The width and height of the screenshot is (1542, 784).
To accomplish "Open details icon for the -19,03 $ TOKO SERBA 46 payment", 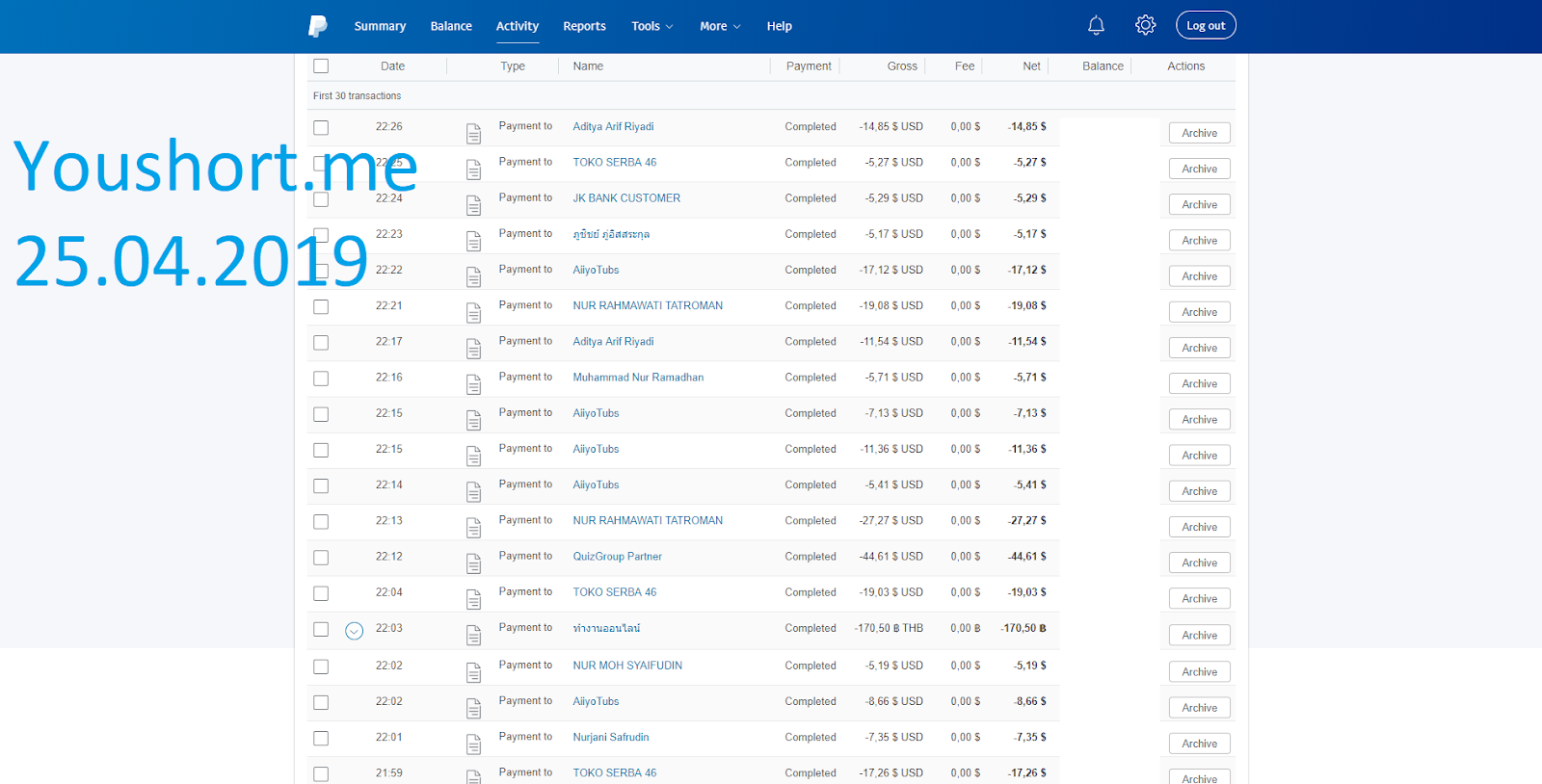I will click(x=473, y=598).
